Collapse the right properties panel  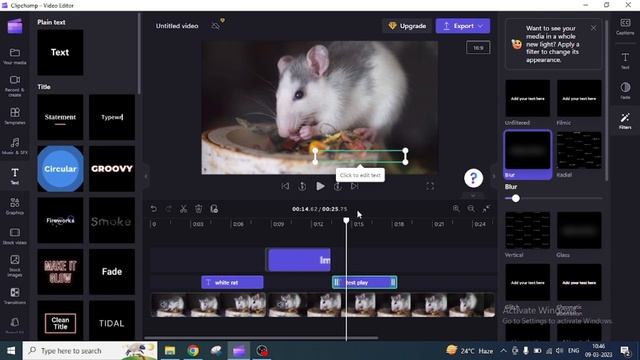(494, 176)
